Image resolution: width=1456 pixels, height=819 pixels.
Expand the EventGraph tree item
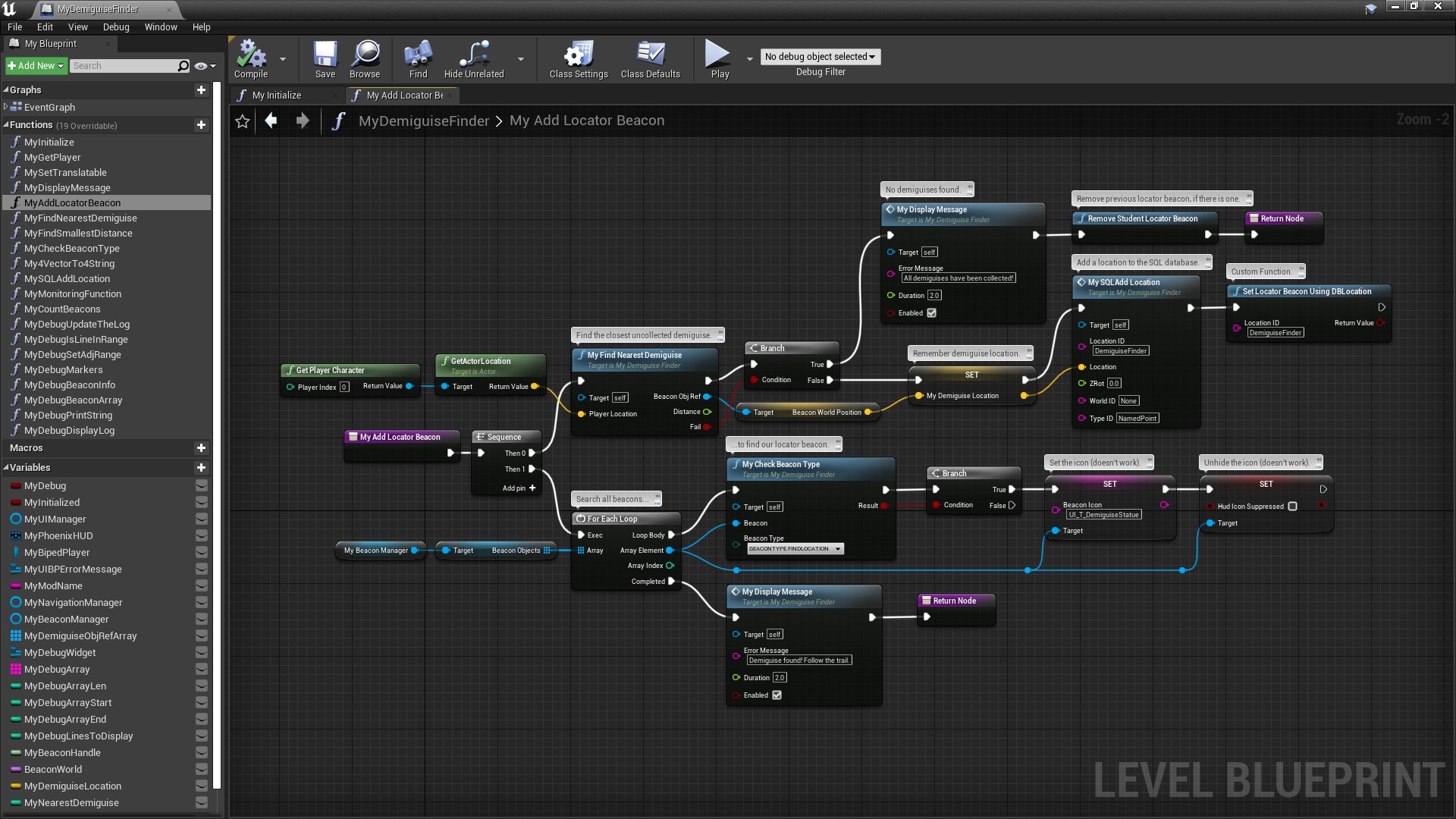pos(6,107)
